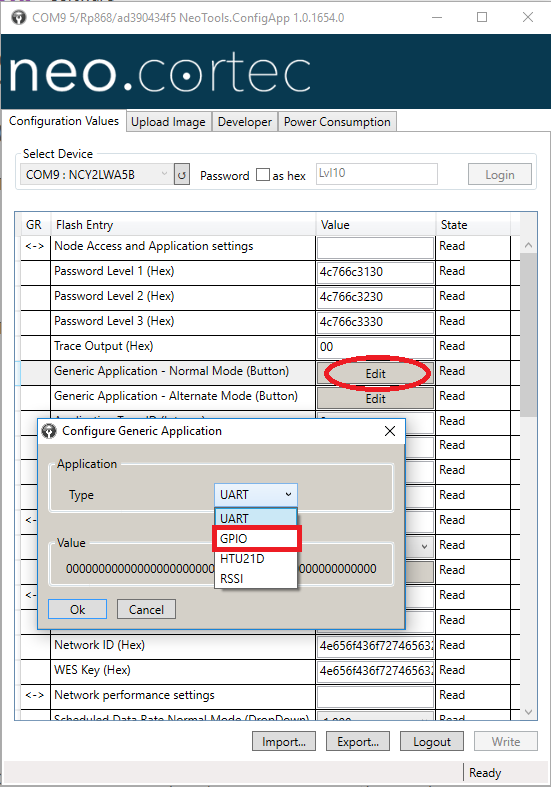Open the Application Type UART combo box

coord(256,495)
